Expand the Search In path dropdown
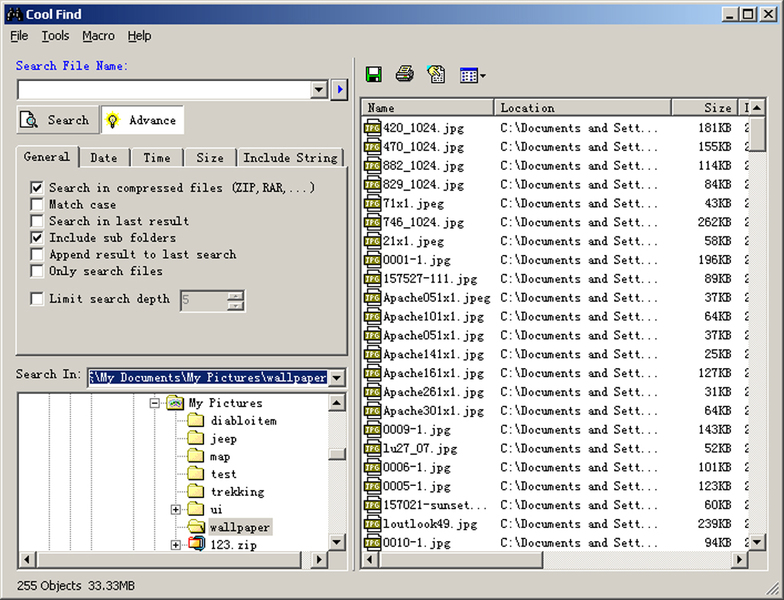This screenshot has width=784, height=600. (x=336, y=378)
